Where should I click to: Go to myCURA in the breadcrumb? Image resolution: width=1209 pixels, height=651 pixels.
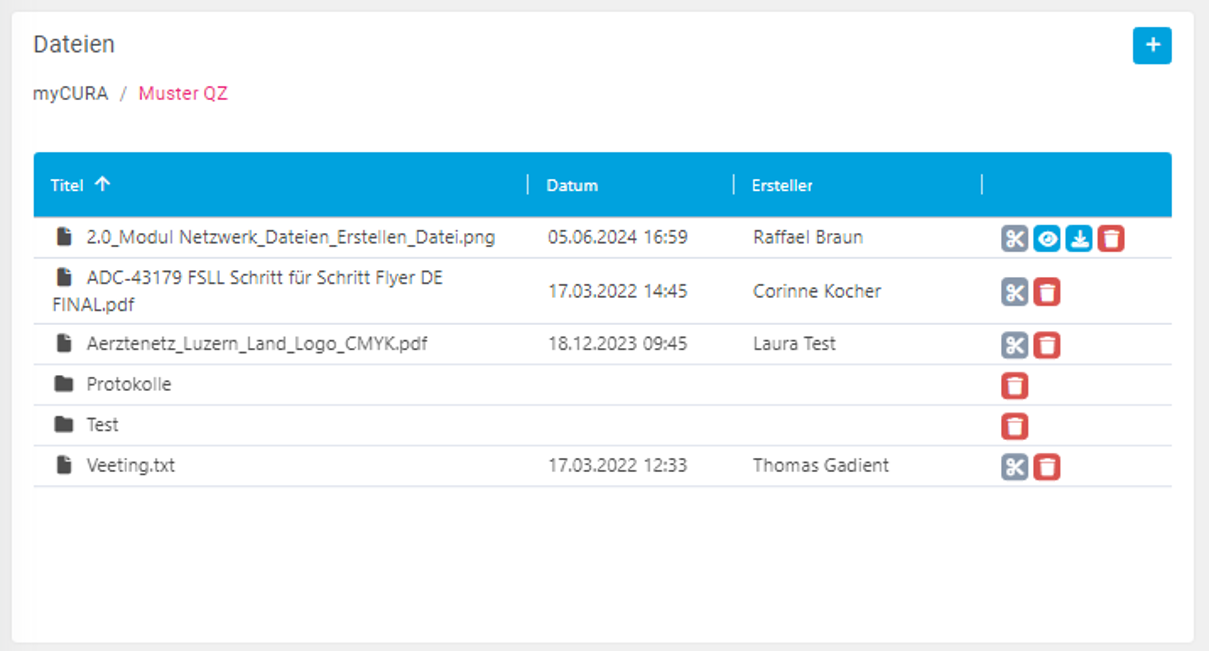click(x=70, y=94)
